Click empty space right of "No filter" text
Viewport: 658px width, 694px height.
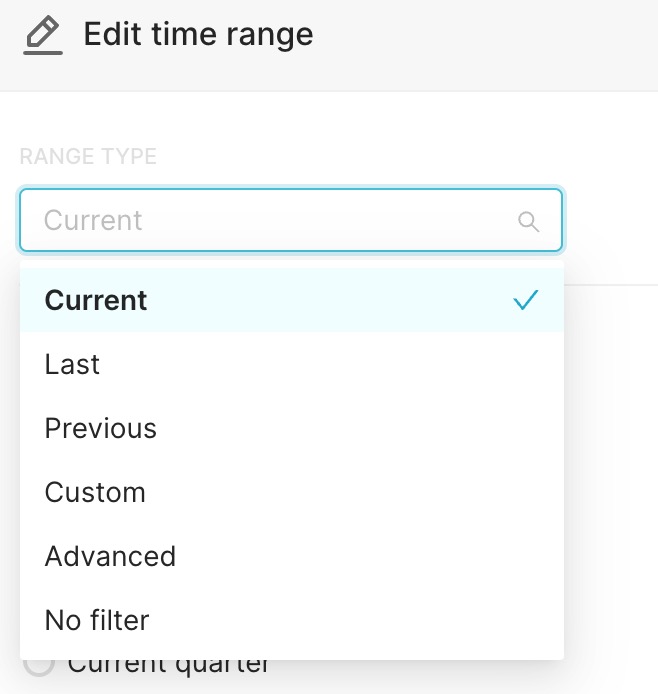[x=350, y=620]
